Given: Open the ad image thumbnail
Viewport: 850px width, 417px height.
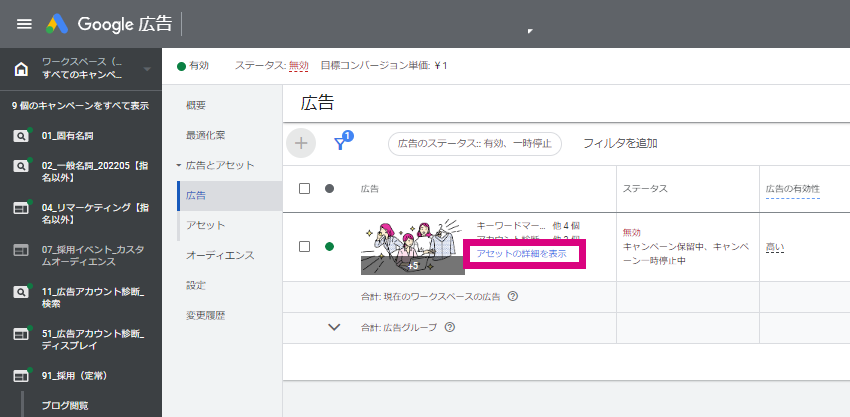Looking at the screenshot, I should 413,247.
